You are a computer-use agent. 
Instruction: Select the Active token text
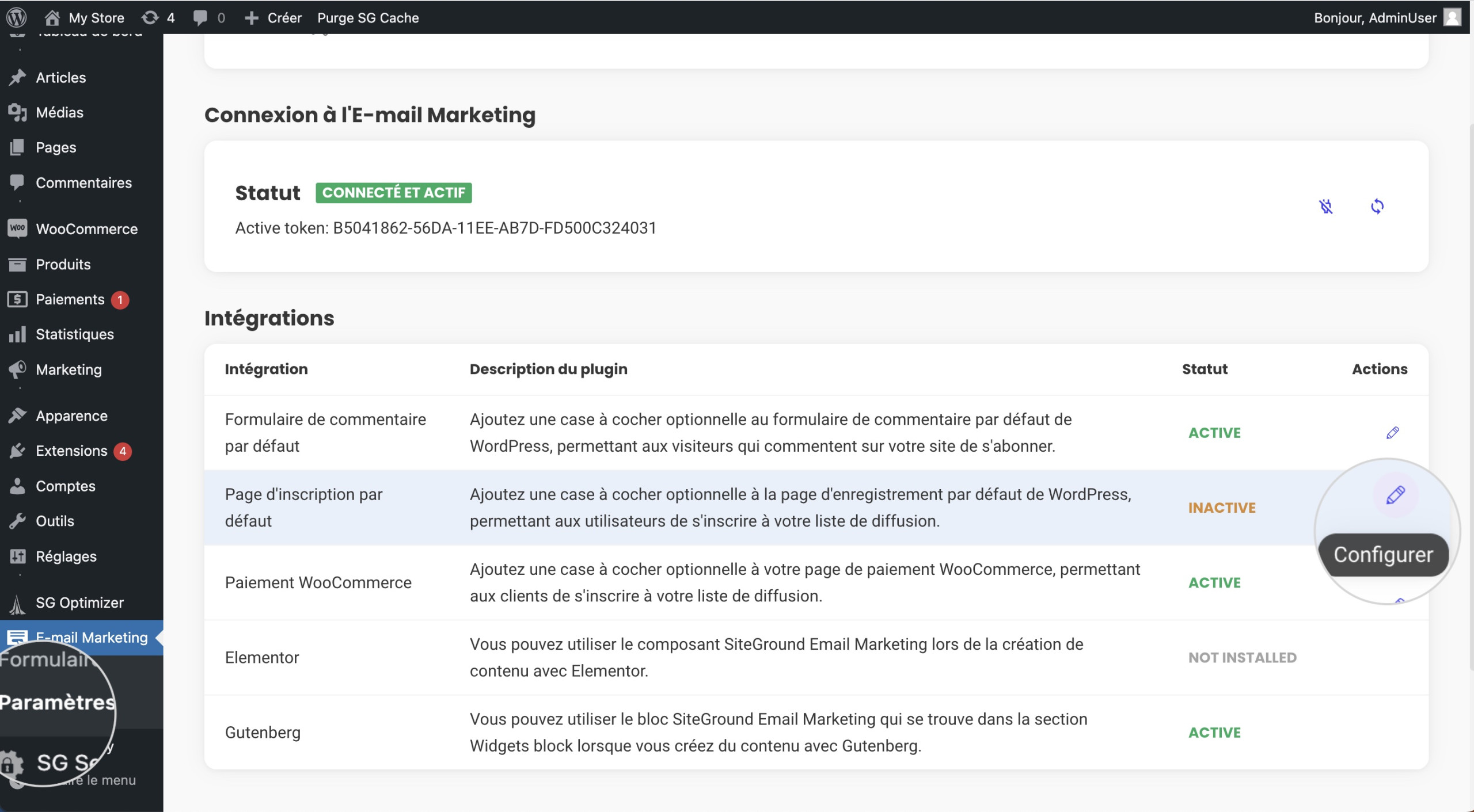(446, 228)
